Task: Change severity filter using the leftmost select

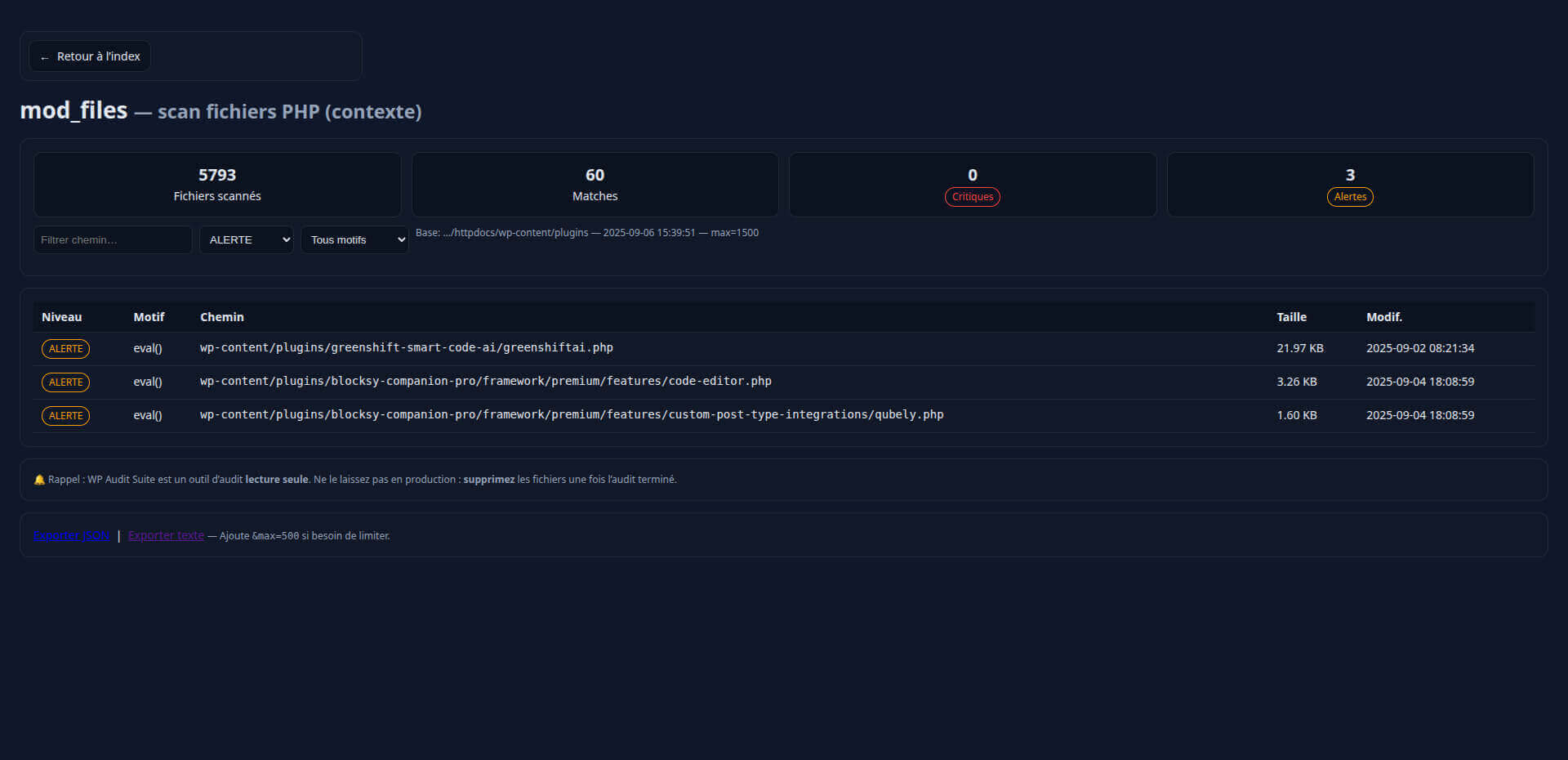Action: (x=246, y=239)
